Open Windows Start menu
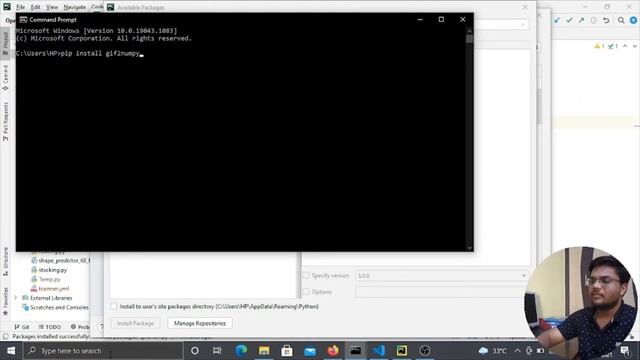This screenshot has width=640, height=360. (x=11, y=351)
